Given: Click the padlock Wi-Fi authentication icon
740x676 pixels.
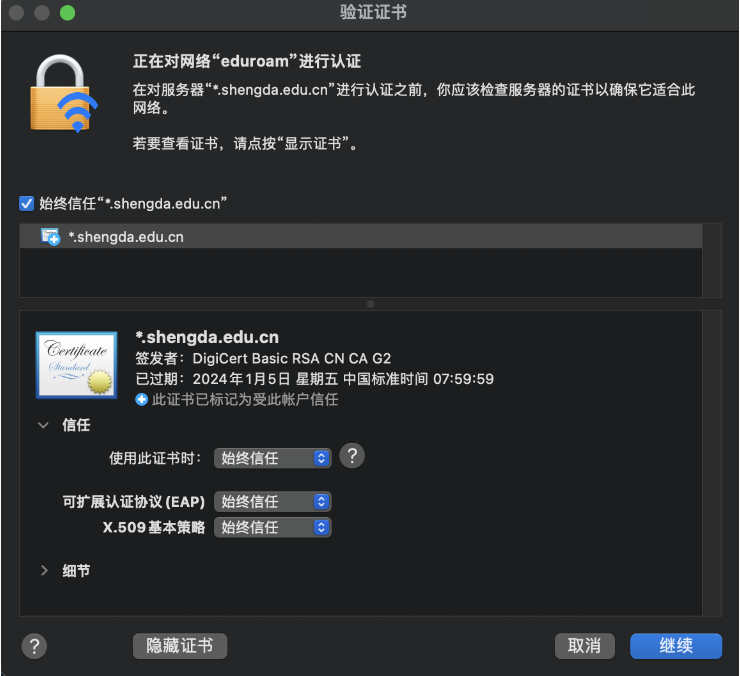Looking at the screenshot, I should [63, 93].
